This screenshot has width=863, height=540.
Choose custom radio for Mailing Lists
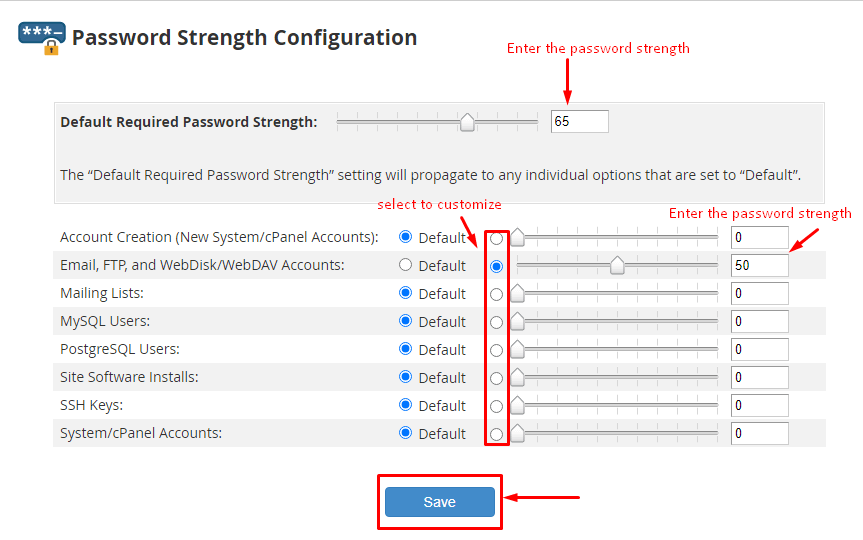click(x=496, y=294)
